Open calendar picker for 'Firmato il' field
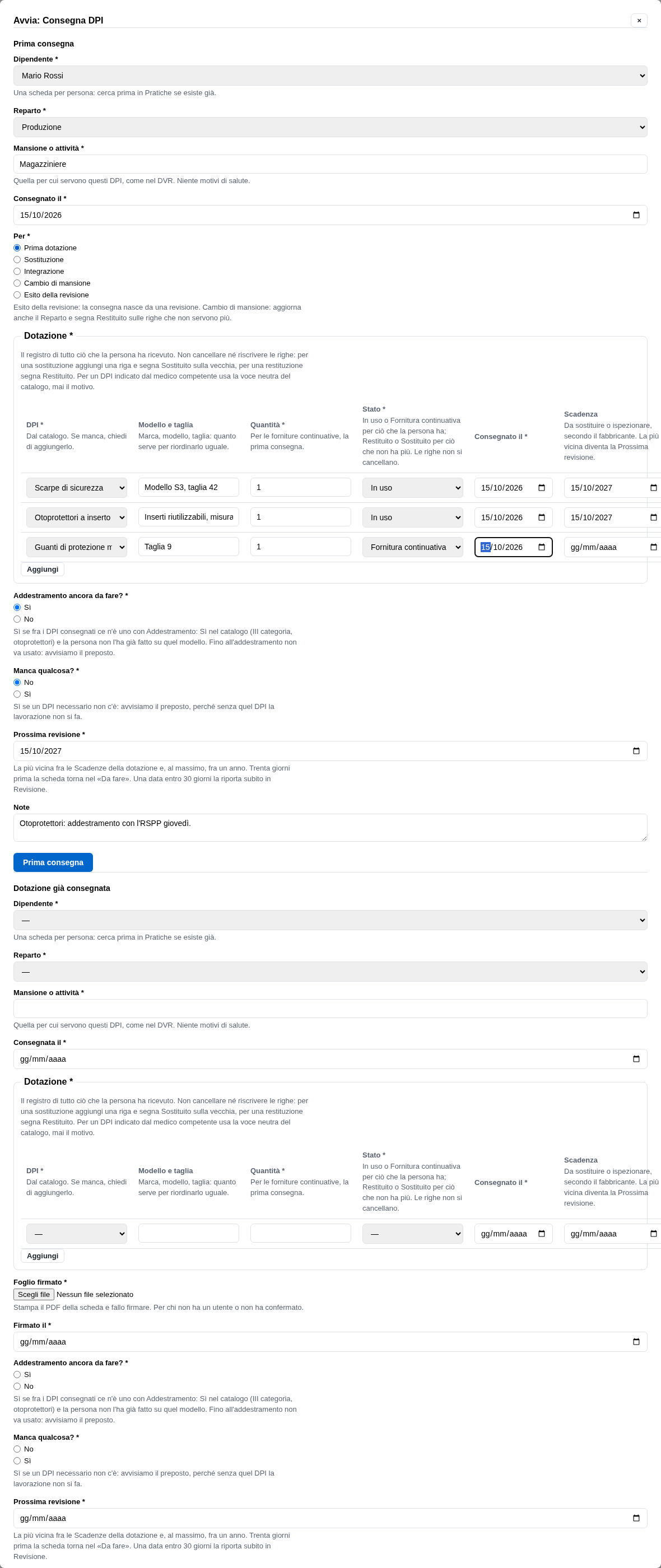 (x=636, y=1342)
